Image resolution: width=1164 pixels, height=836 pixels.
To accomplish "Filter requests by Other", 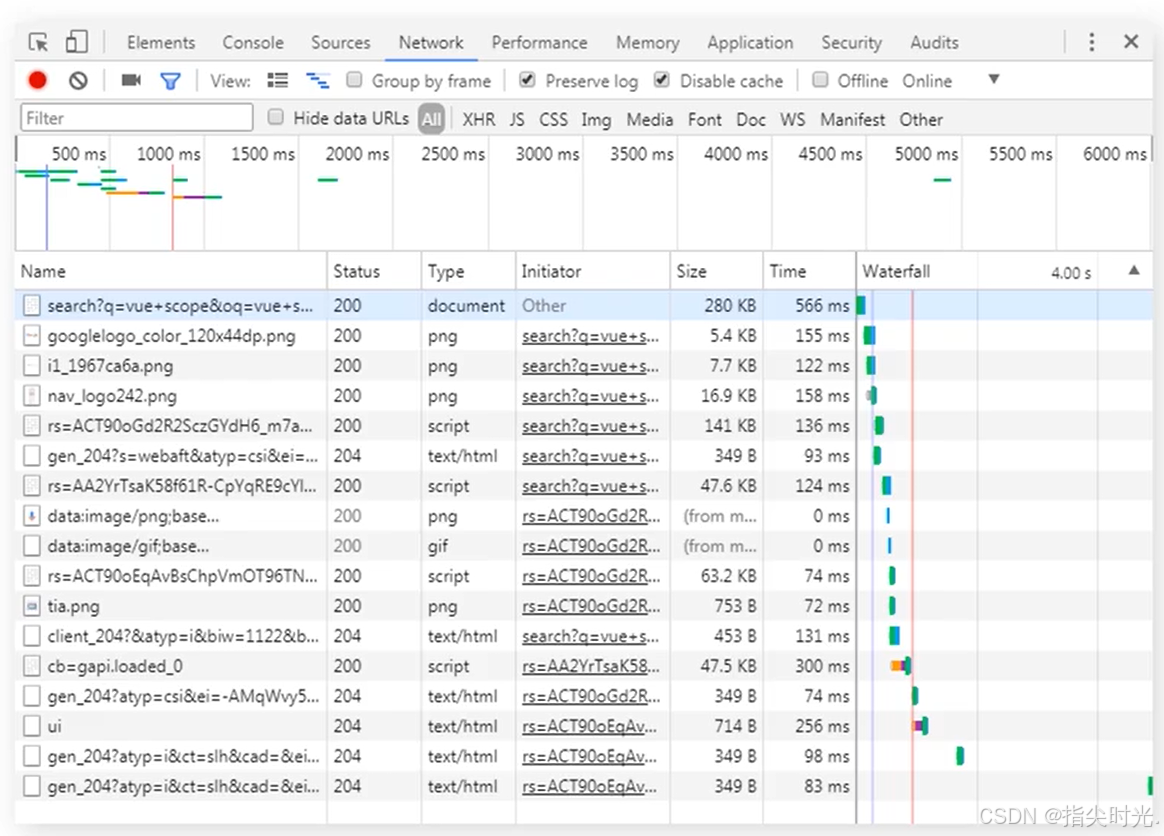I will (921, 120).
